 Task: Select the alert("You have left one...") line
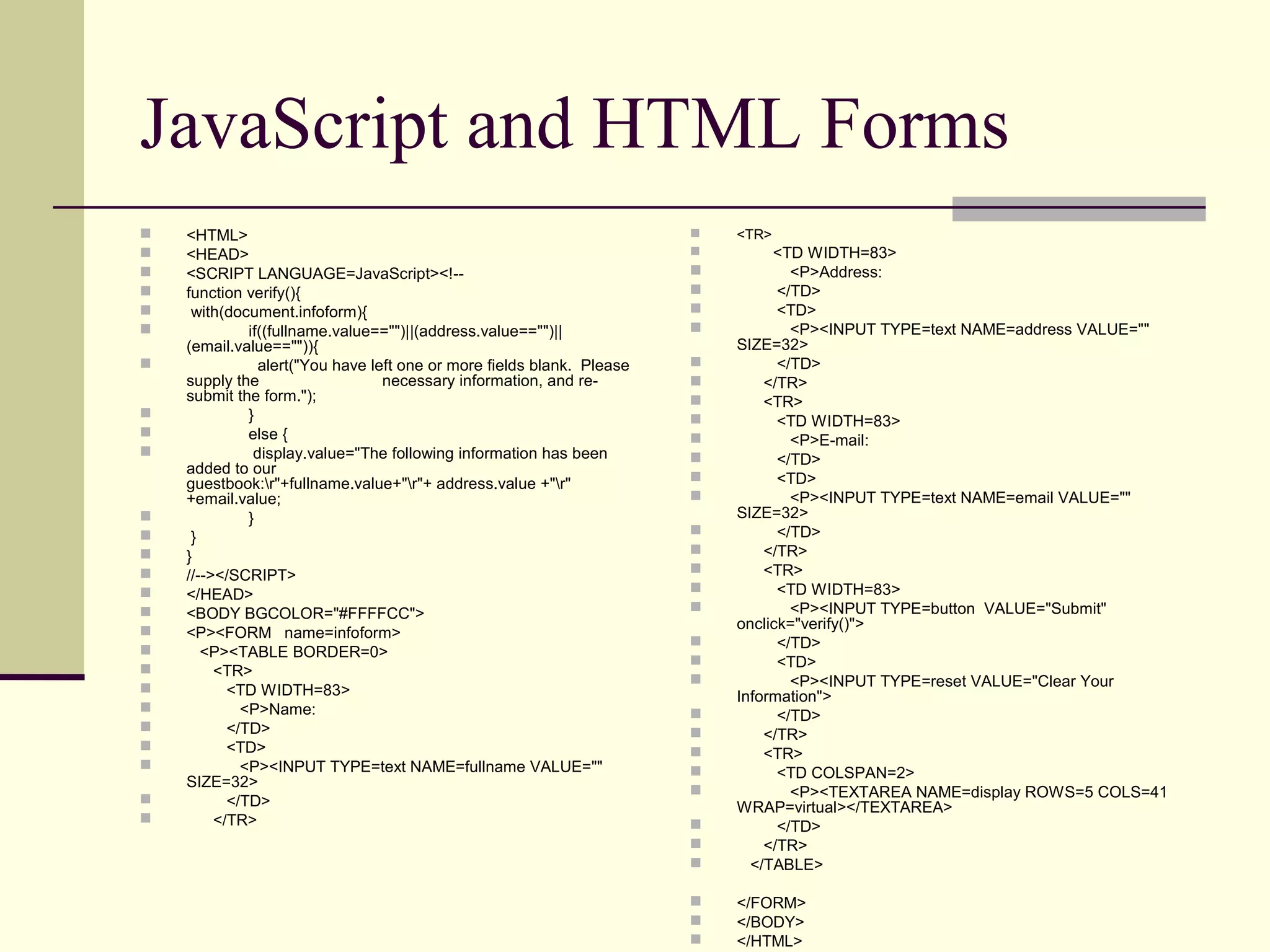click(407, 381)
